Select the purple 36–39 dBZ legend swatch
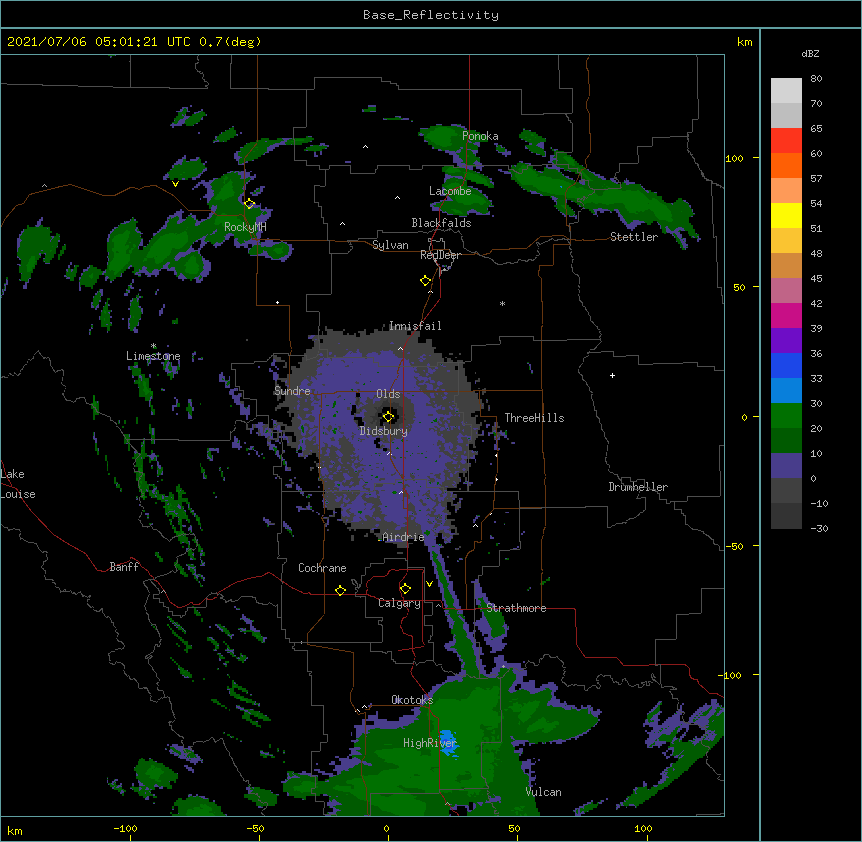 click(x=786, y=341)
